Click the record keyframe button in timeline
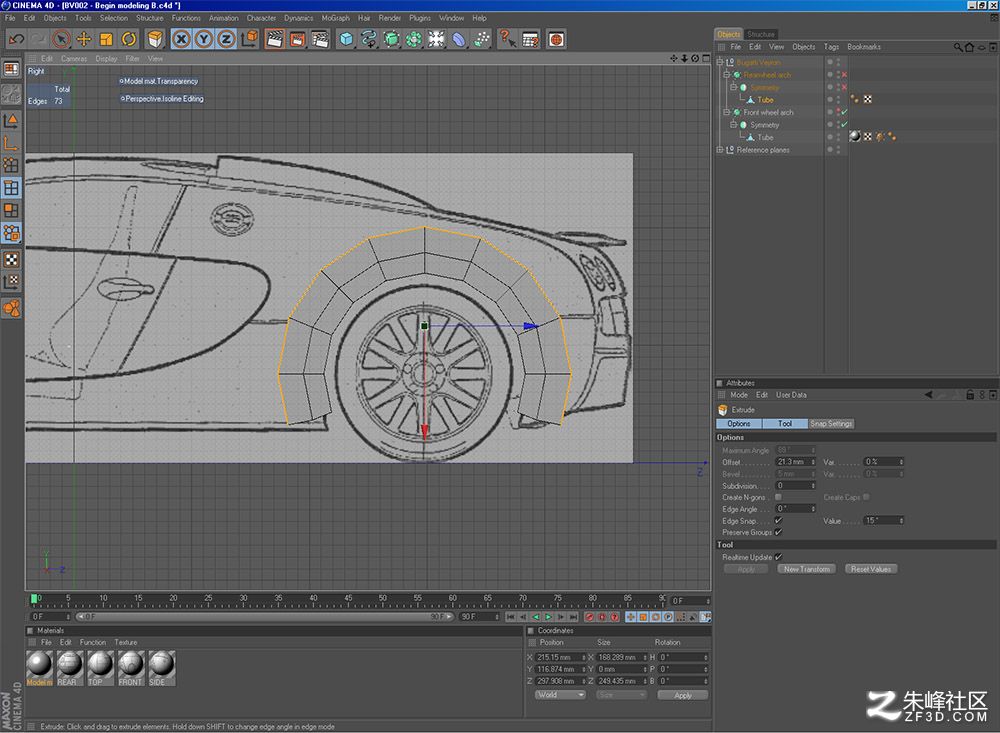 (x=589, y=617)
